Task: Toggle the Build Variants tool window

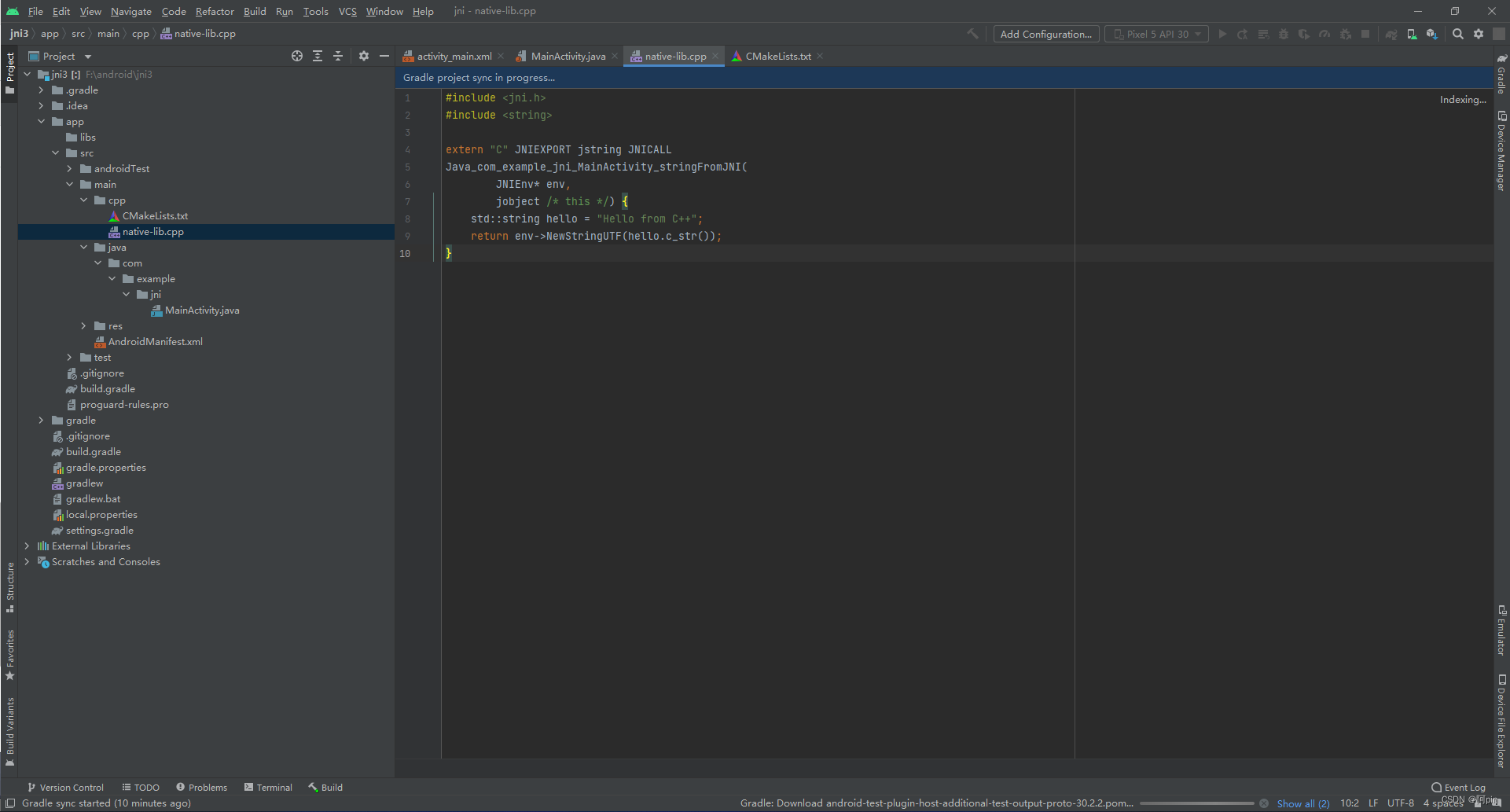Action: tap(10, 731)
